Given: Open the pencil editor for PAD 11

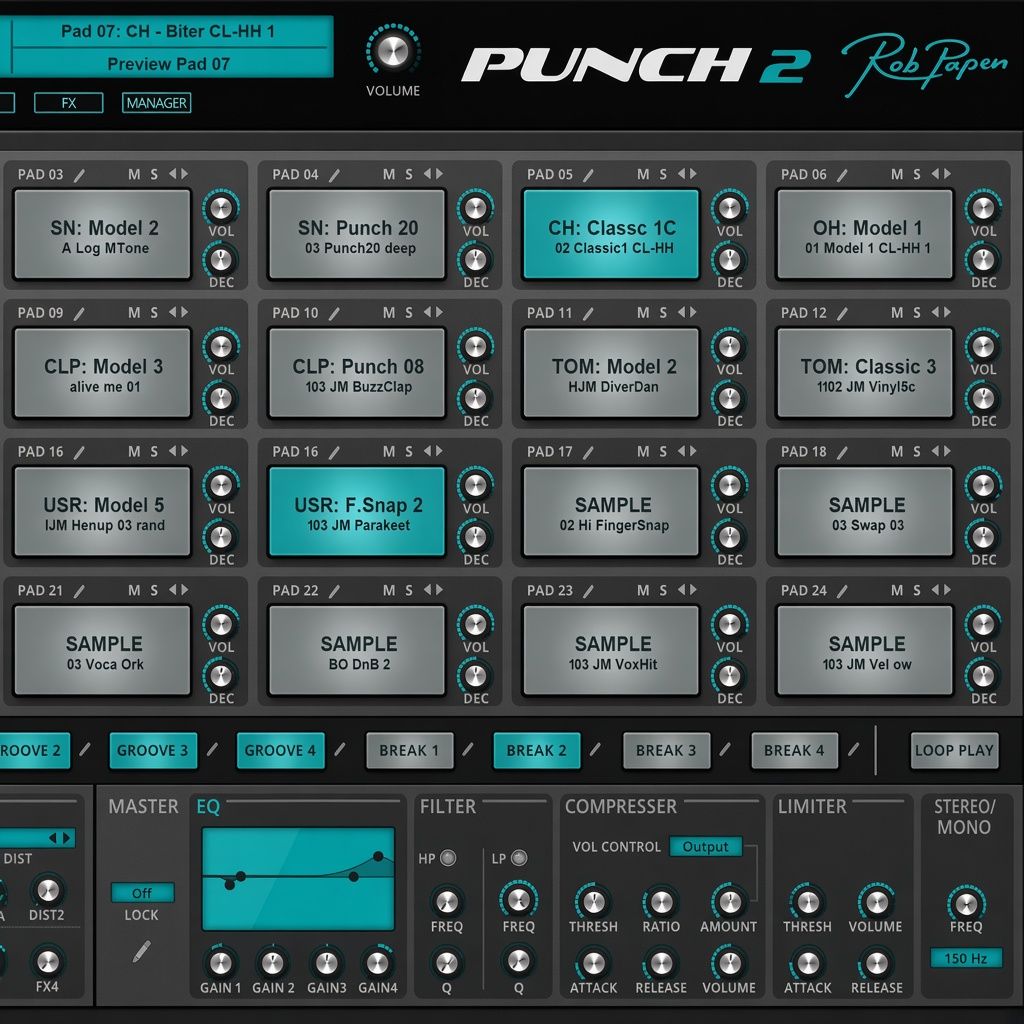Looking at the screenshot, I should pyautogui.click(x=588, y=313).
